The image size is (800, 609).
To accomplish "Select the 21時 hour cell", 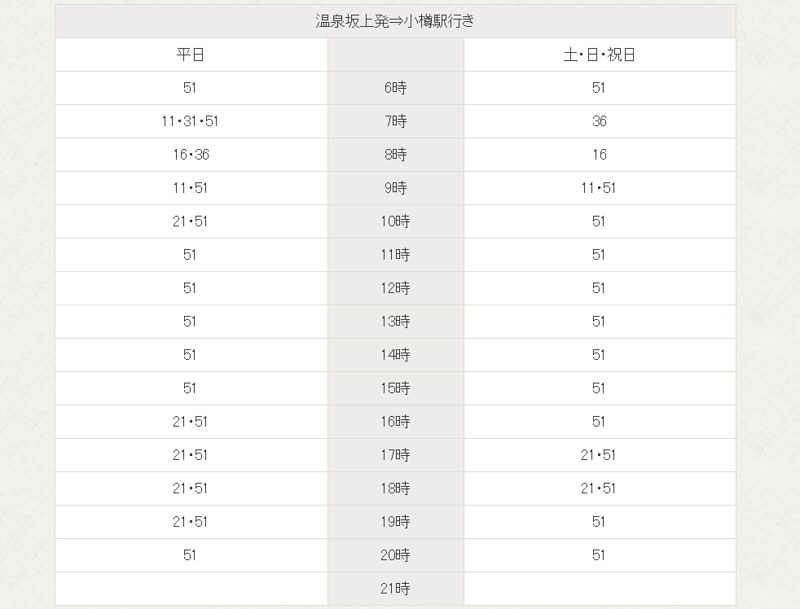I will pos(396,588).
